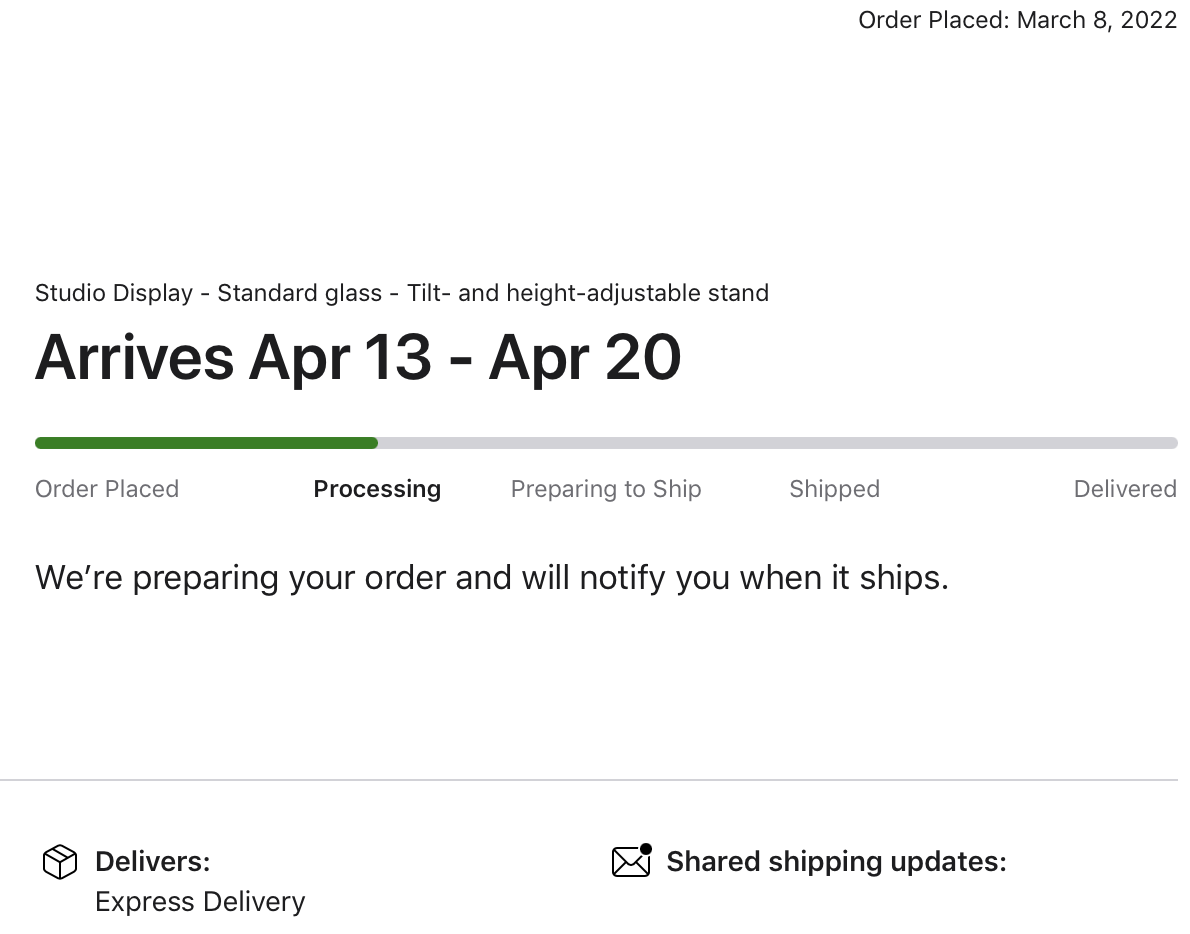The width and height of the screenshot is (1190, 934).
Task: Select the Delivered status marker
Action: 1125,489
